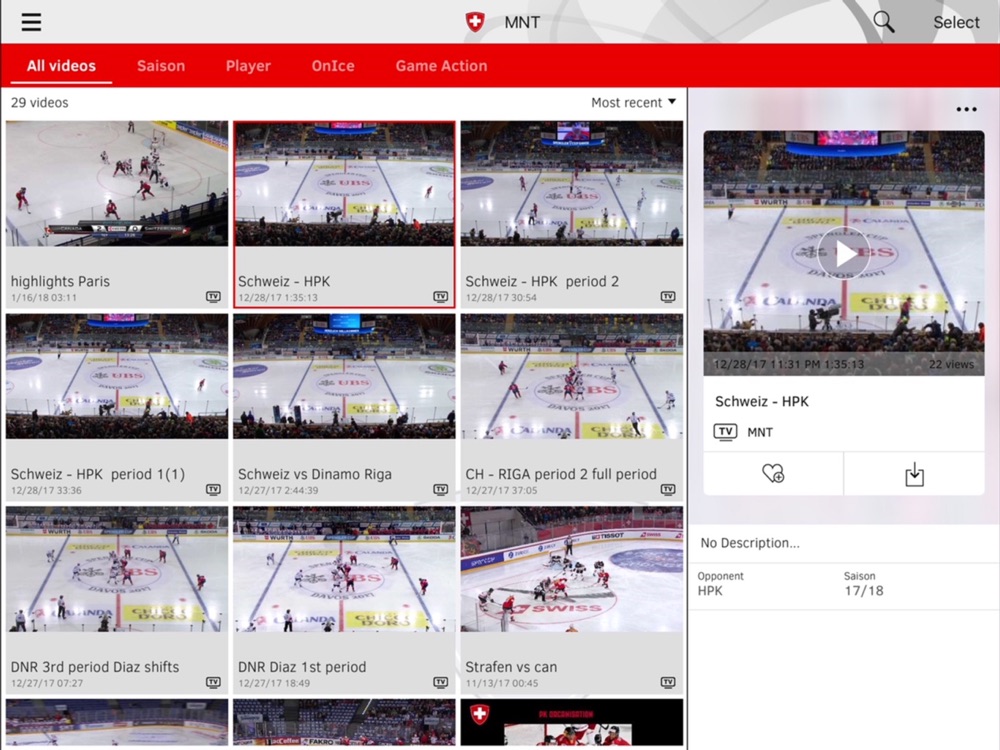
Task: Open the selected Schweiz - HPK thumbnail in grid
Action: [x=344, y=184]
